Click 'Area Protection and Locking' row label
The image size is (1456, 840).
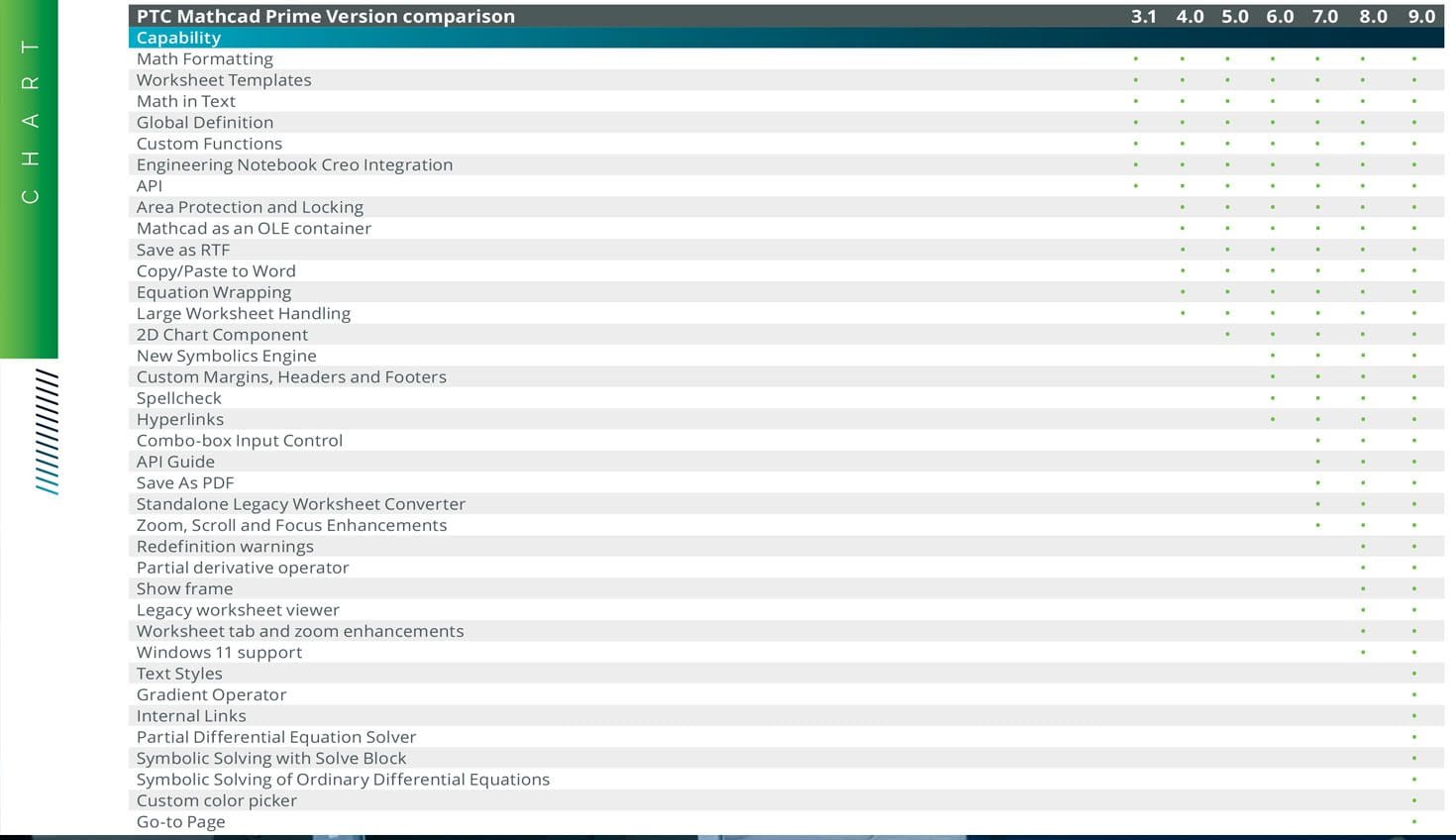pos(250,207)
